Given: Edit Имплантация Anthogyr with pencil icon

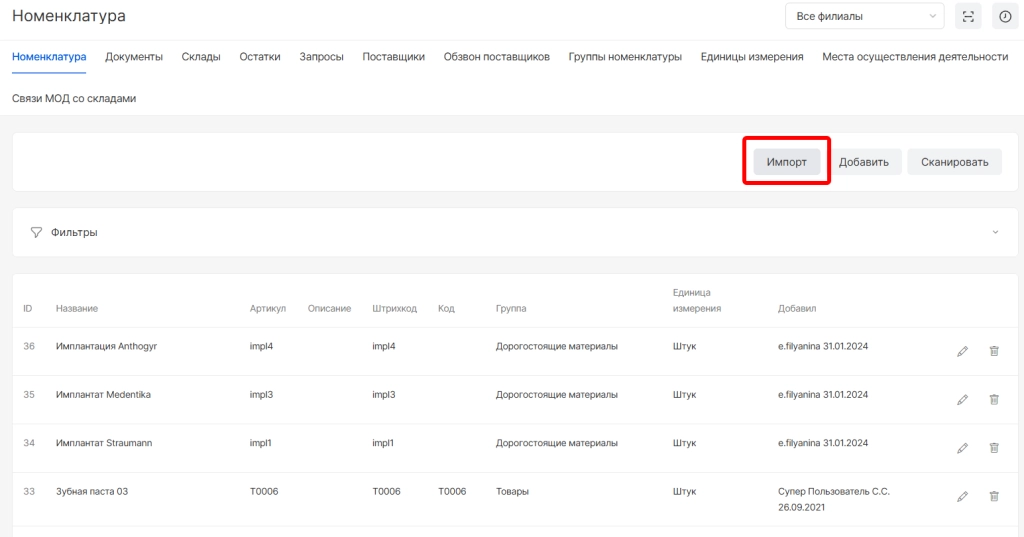Looking at the screenshot, I should (962, 351).
